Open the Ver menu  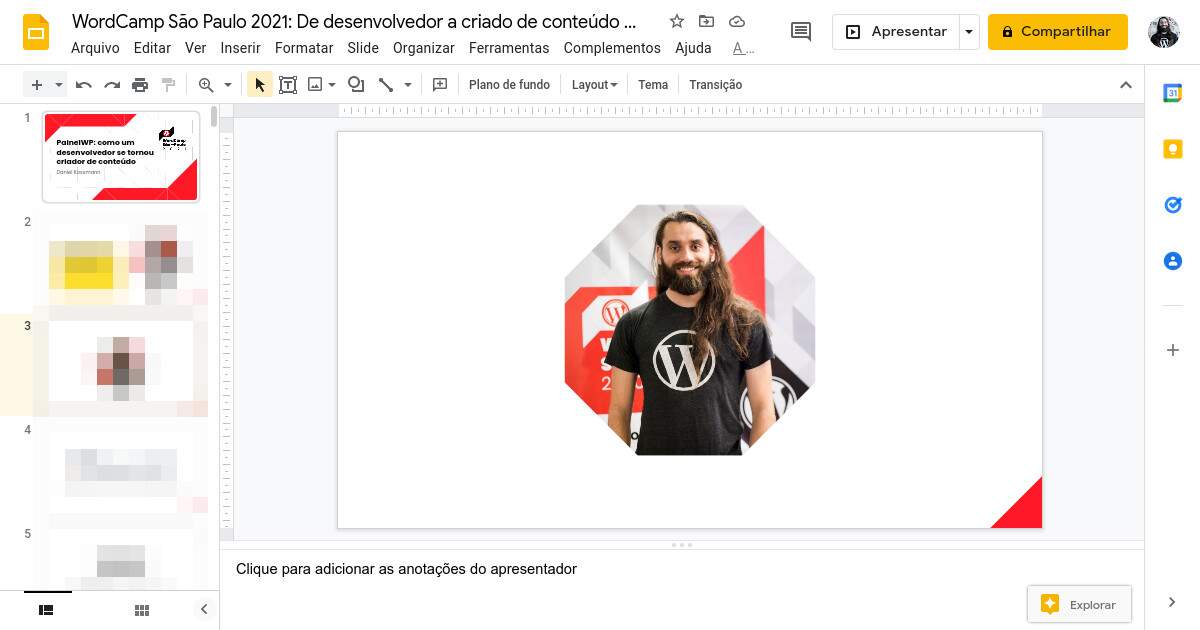point(196,48)
